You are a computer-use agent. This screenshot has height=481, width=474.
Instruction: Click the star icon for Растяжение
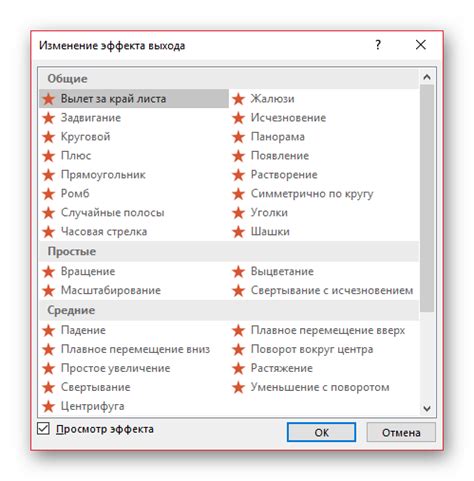coord(239,368)
